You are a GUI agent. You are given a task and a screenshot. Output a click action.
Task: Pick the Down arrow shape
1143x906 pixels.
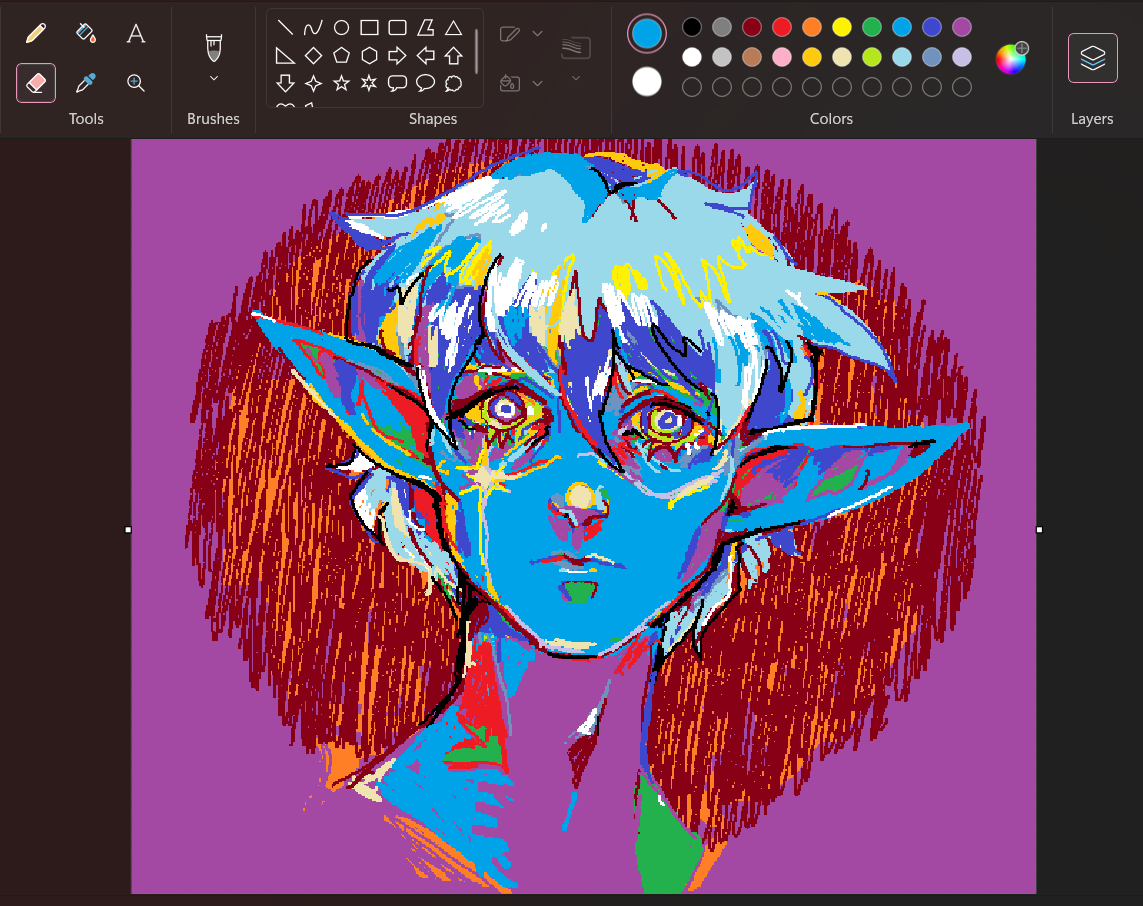(x=285, y=83)
